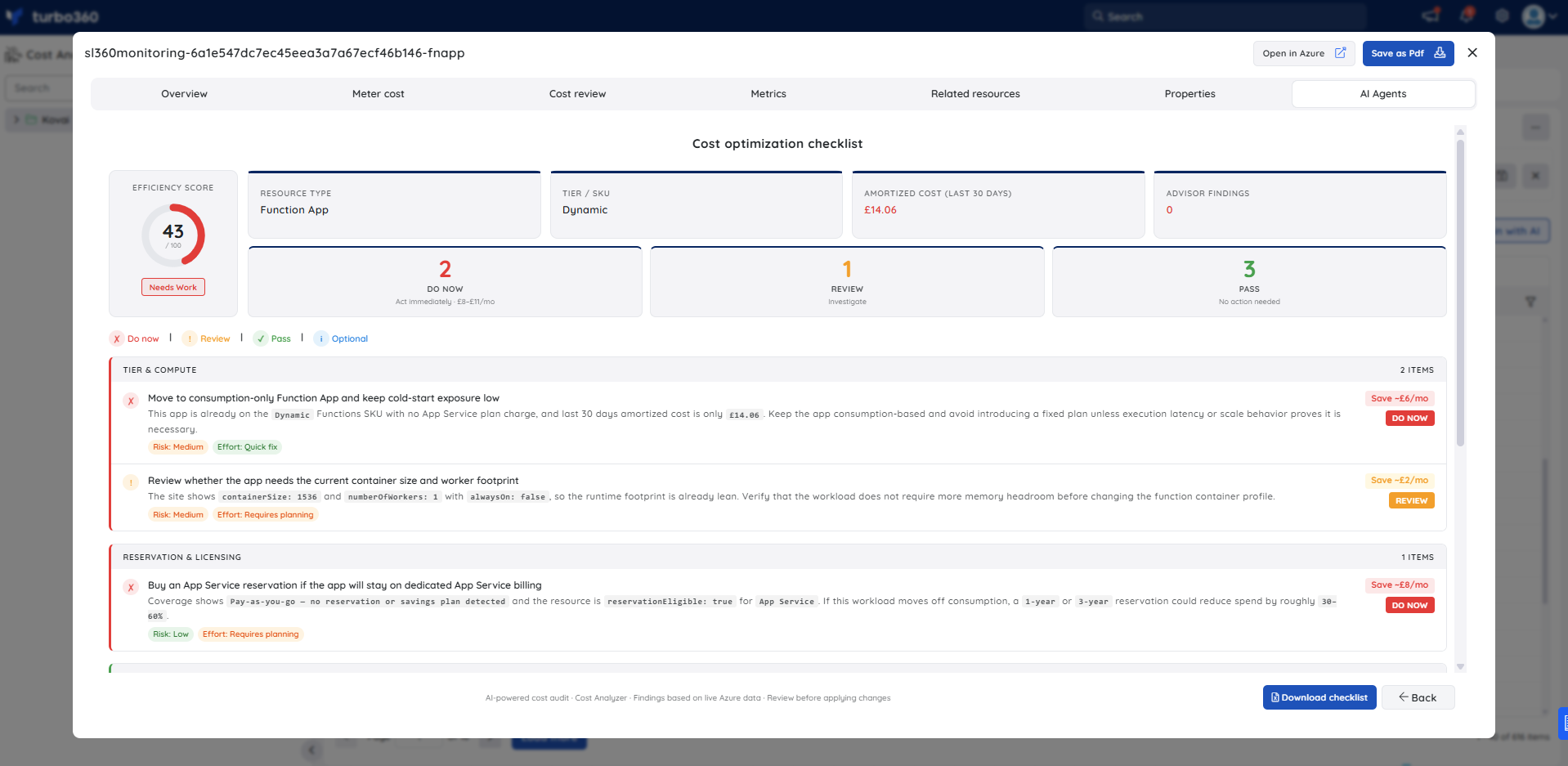Click DO NOW badge for consumption-only Function App
Screen dimensions: 1568x766
(1409, 418)
